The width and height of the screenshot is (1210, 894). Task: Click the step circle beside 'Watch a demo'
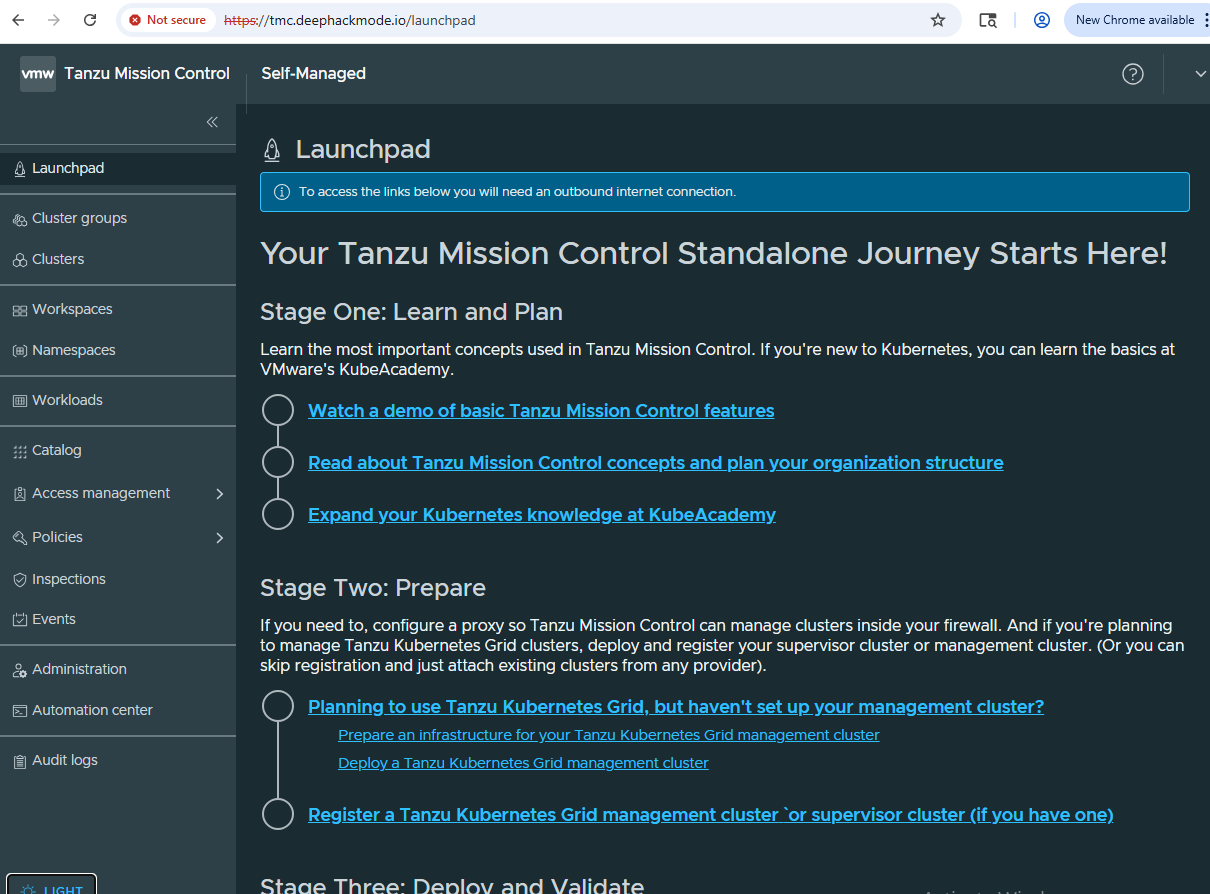[277, 410]
